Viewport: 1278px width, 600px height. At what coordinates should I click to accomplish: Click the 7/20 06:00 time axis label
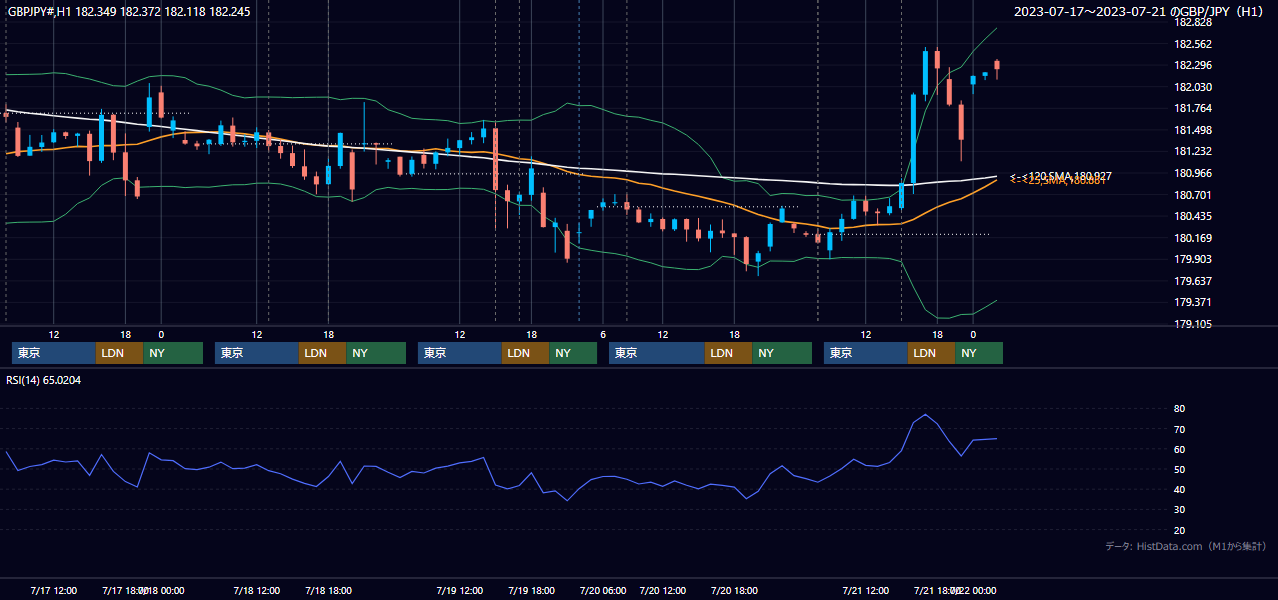[x=603, y=590]
